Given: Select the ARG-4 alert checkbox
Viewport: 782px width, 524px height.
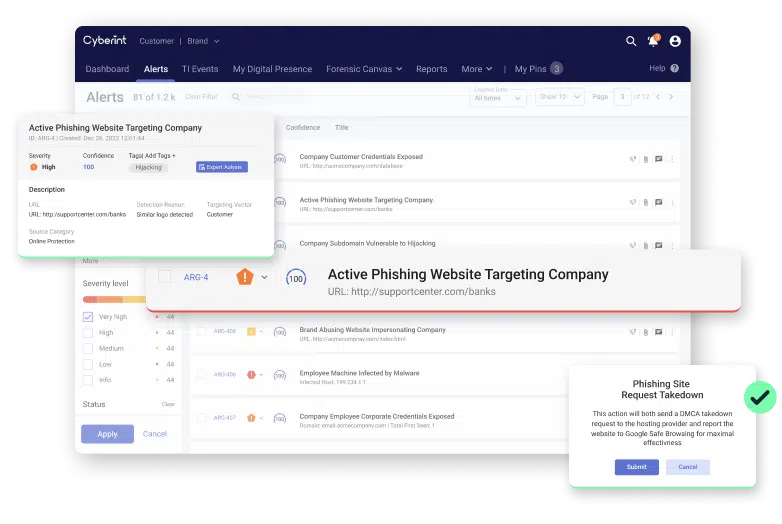Looking at the screenshot, I should 164,277.
